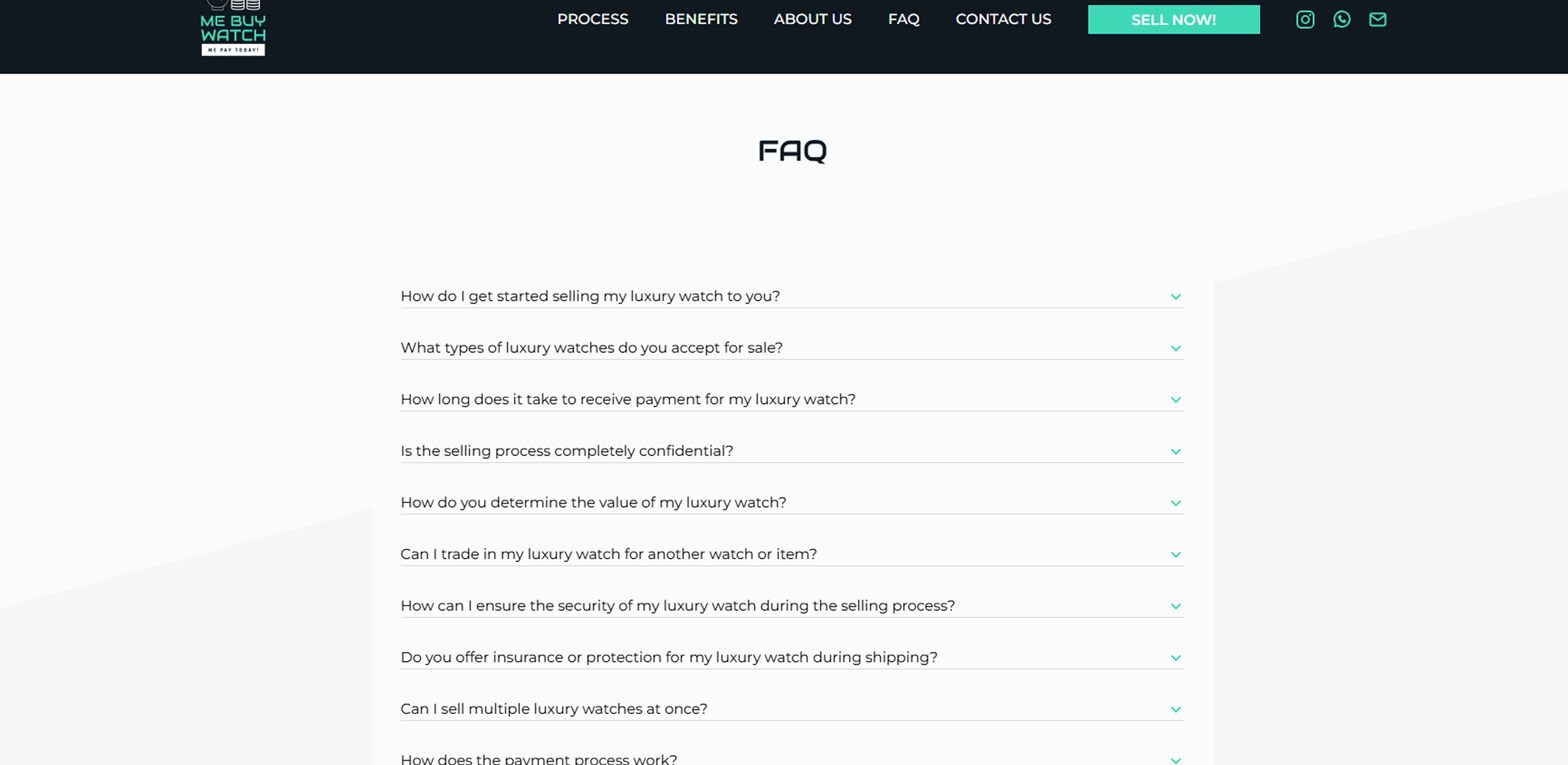Click question 'What types of luxury watches do you accept for sale?'
Screen dimensions: 1568x765
591,348
